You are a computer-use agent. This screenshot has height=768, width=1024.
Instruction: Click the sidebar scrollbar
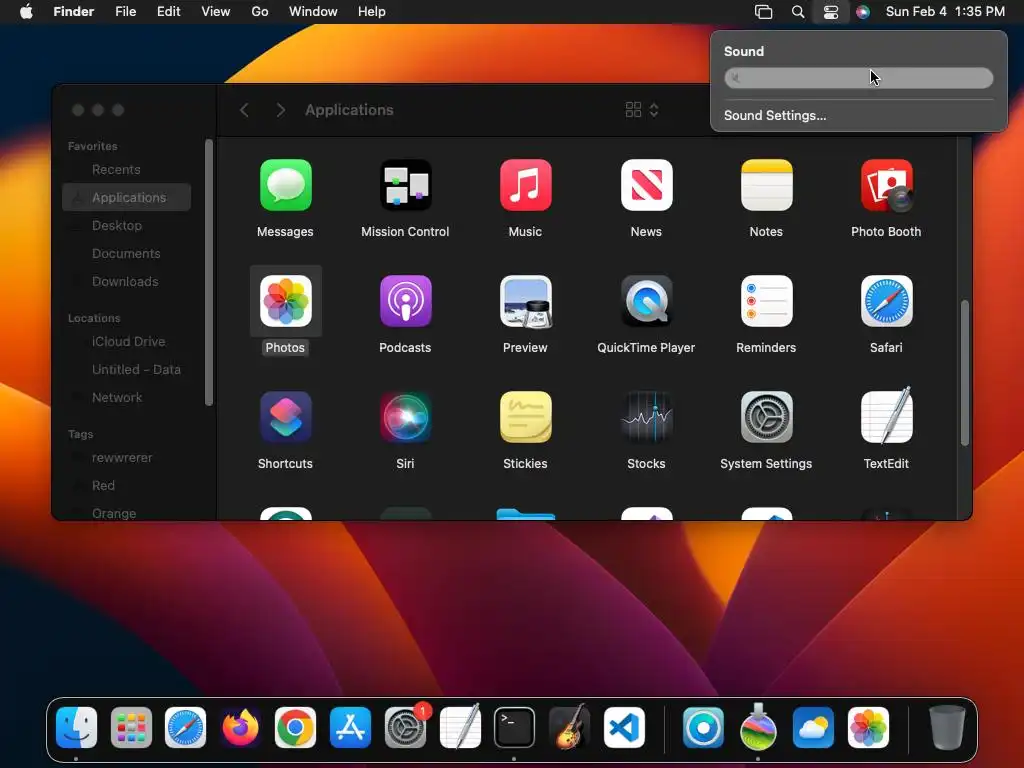pos(209,272)
